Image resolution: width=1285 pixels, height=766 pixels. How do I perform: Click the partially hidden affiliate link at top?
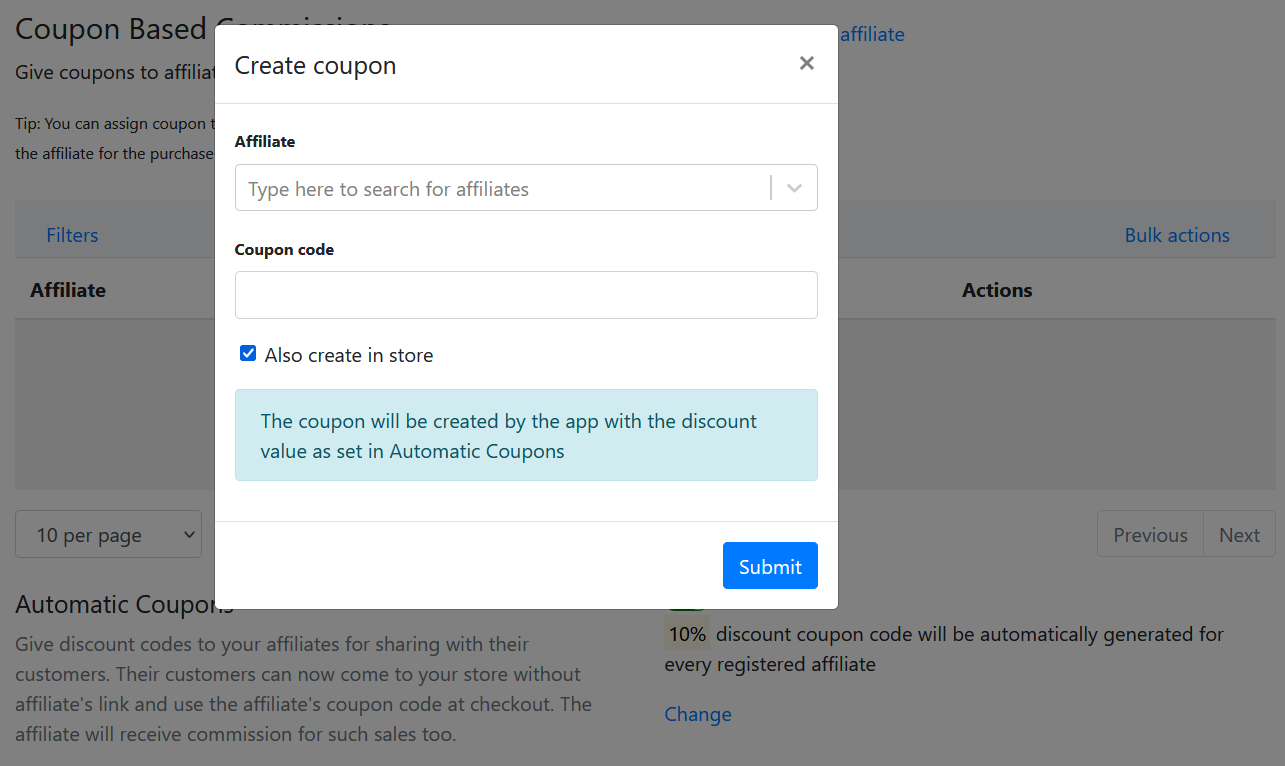coord(872,34)
